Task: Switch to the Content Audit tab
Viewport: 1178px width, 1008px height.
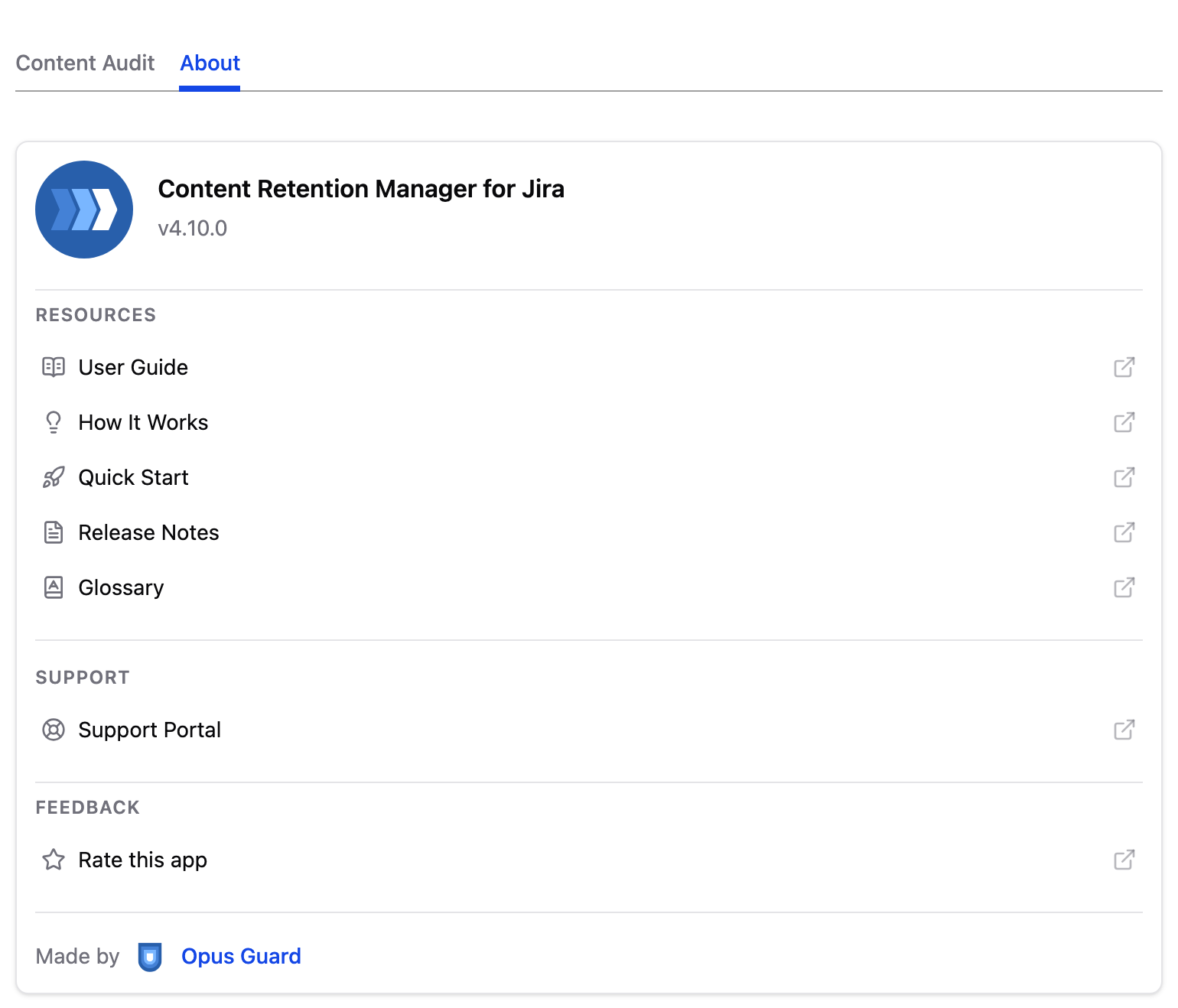Action: (85, 63)
